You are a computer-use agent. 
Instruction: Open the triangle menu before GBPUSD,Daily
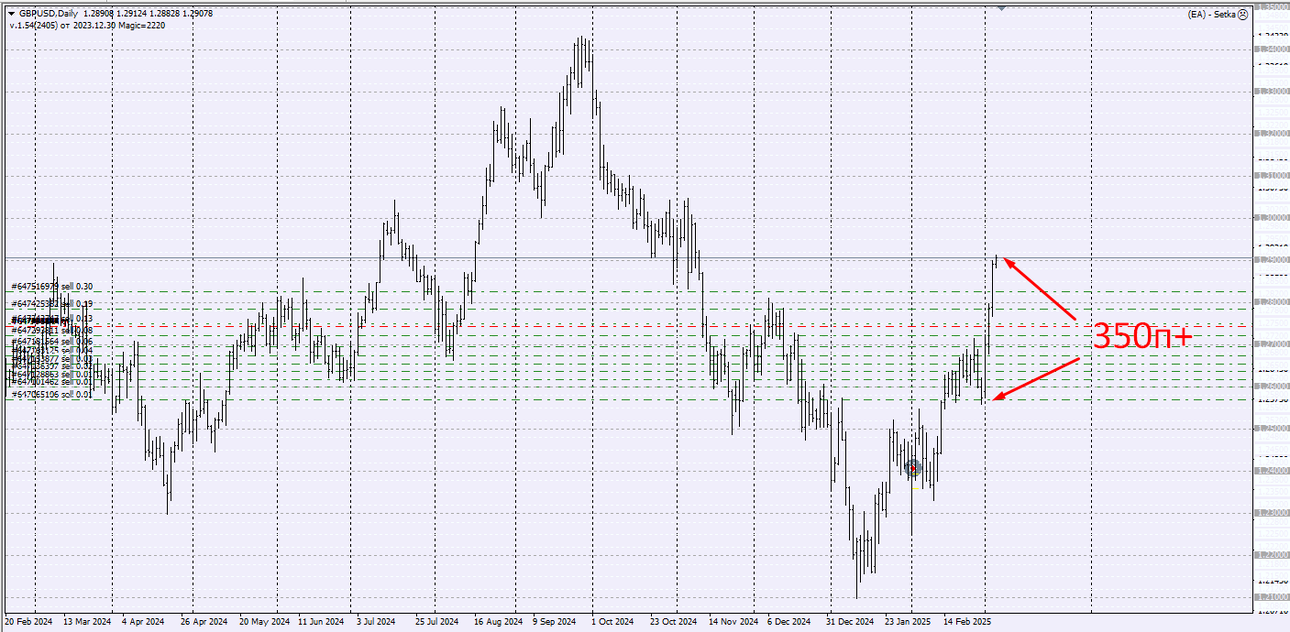click(11, 13)
